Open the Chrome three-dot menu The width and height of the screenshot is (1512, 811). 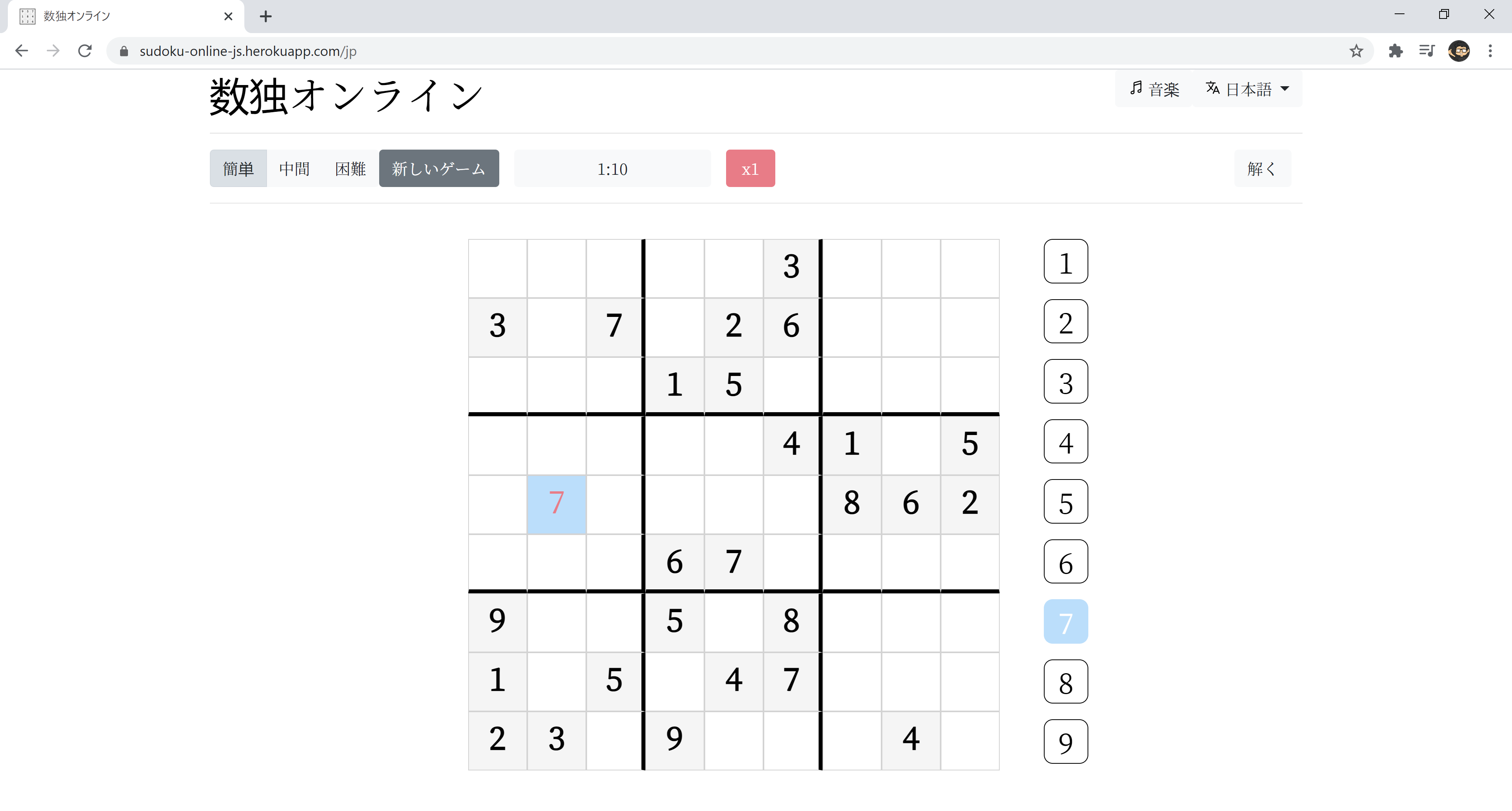[1490, 51]
